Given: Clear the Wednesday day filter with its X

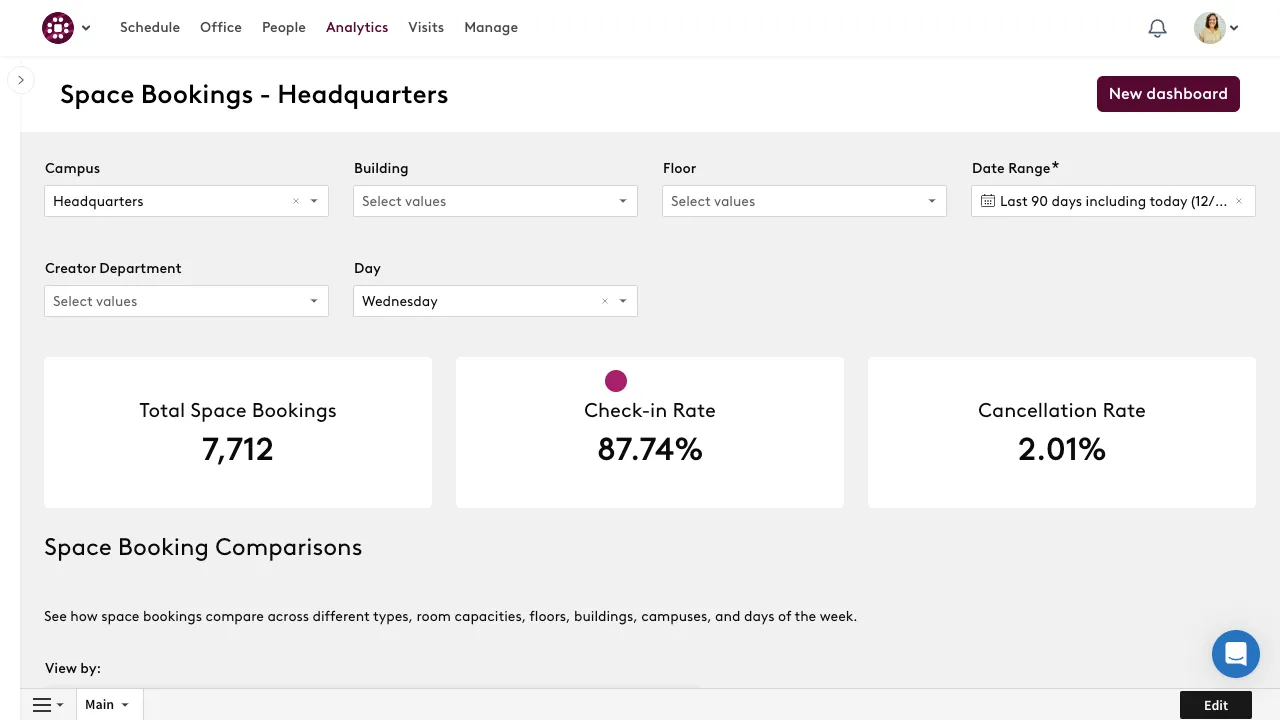Looking at the screenshot, I should coord(605,301).
